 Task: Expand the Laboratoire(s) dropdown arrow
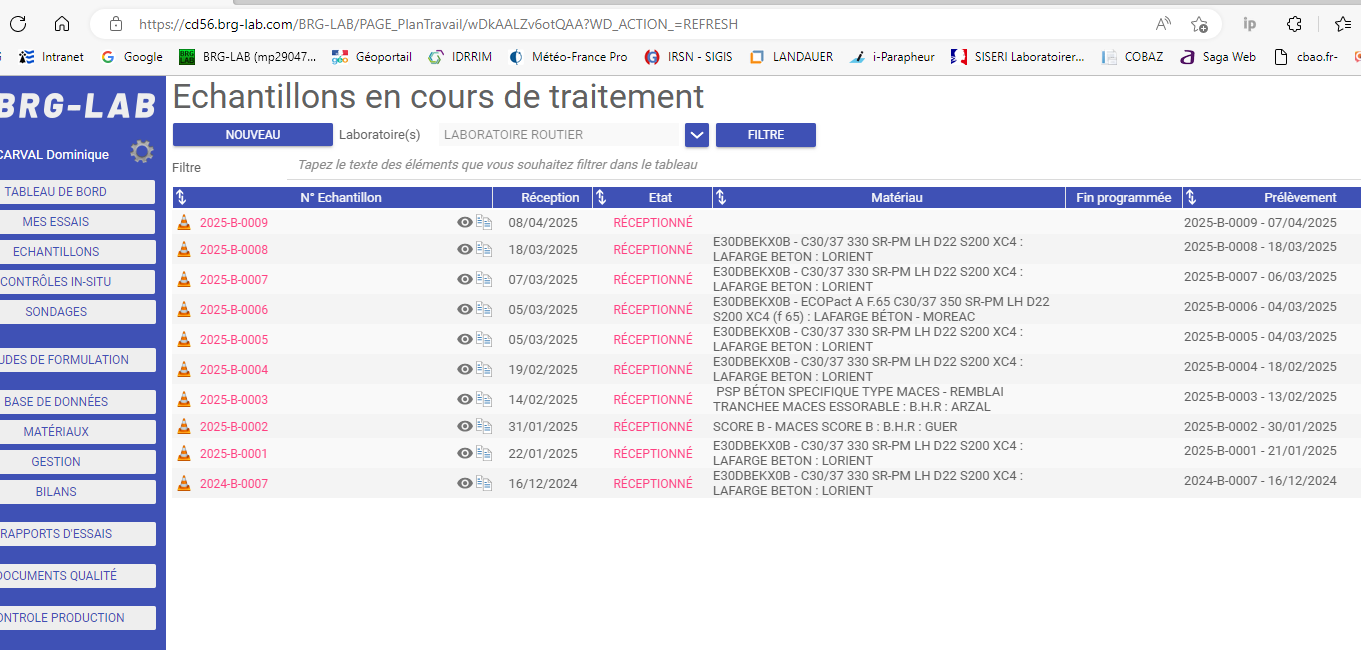(x=697, y=135)
